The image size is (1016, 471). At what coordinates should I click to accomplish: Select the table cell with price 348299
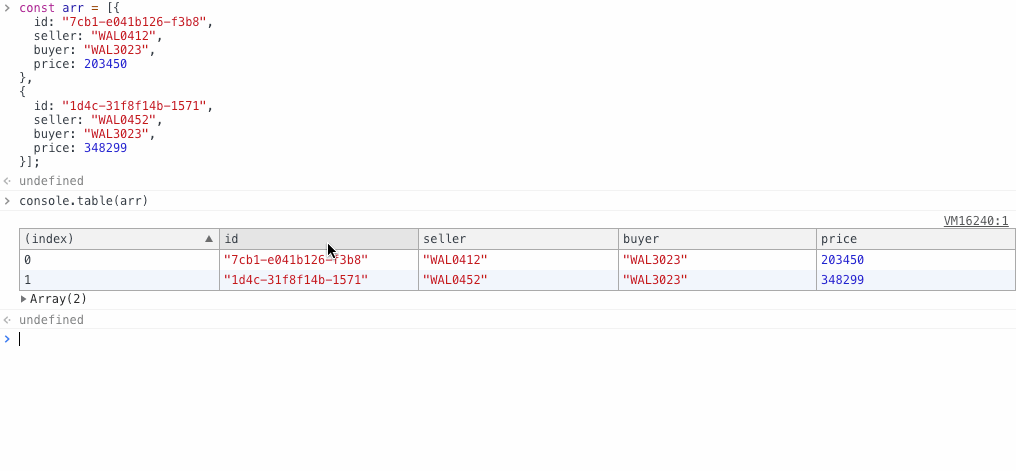pyautogui.click(x=916, y=280)
